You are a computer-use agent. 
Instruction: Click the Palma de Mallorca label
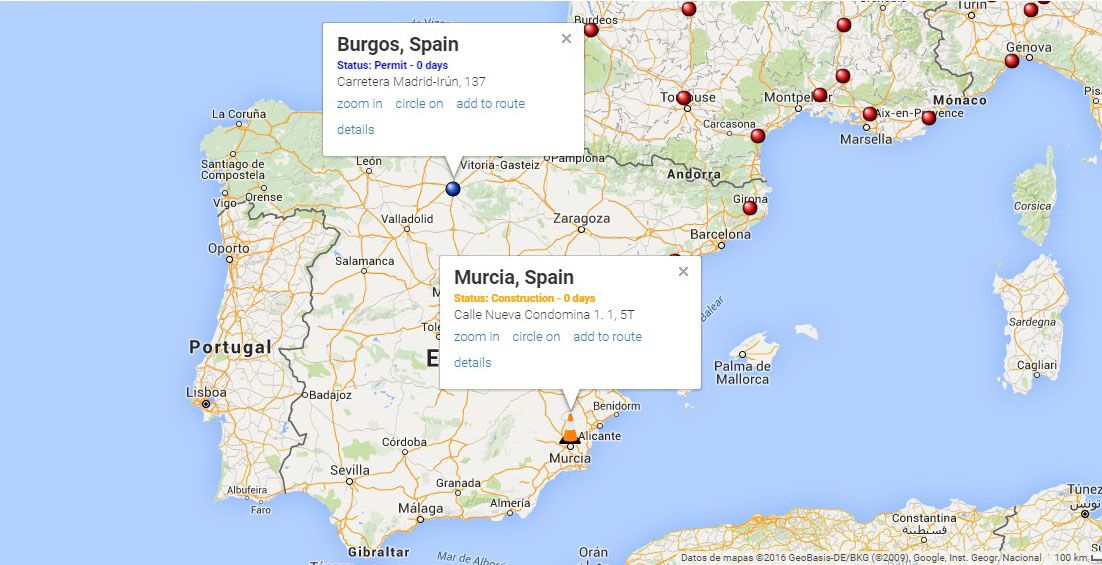(x=742, y=372)
